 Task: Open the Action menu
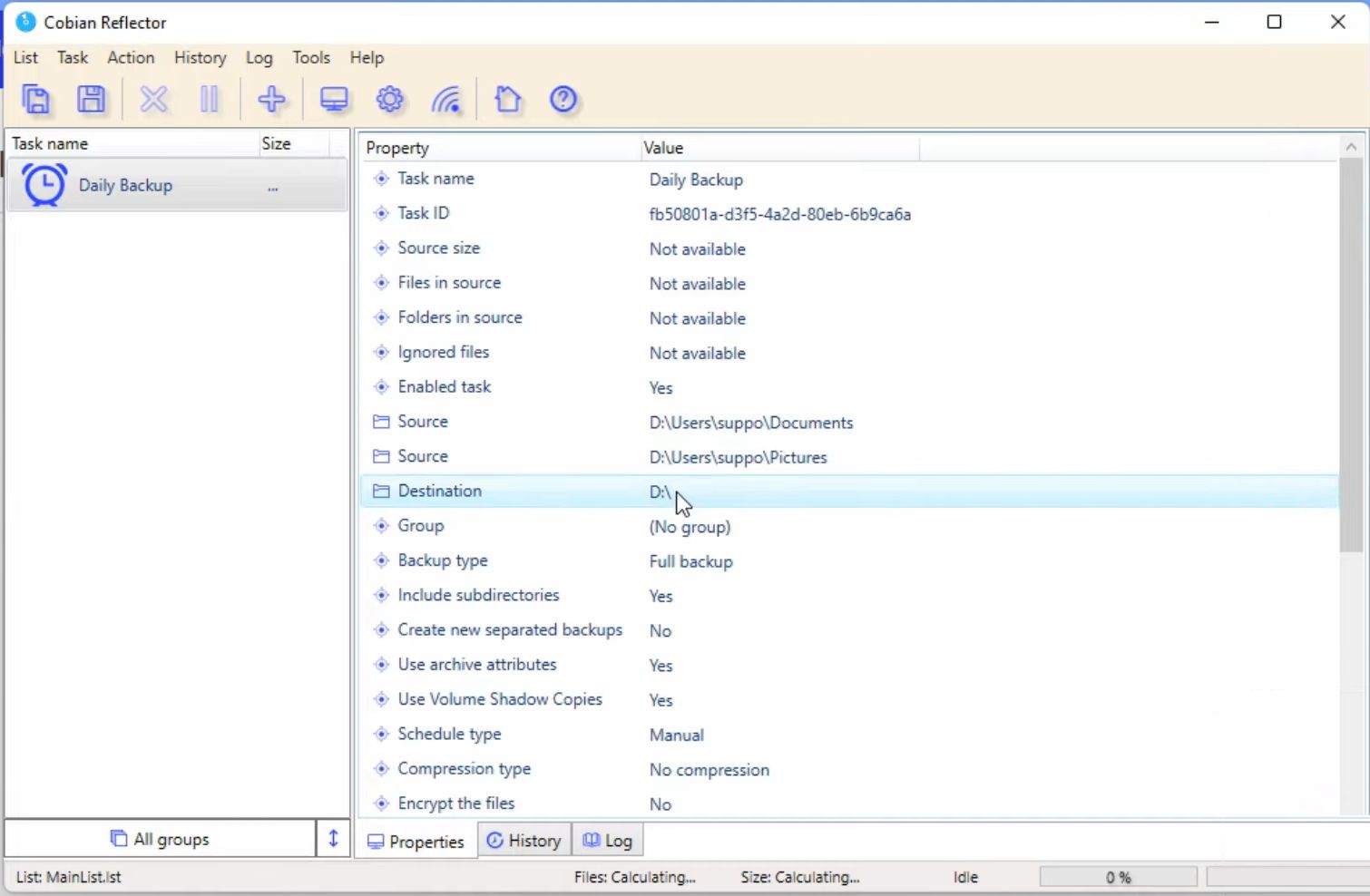pos(131,57)
